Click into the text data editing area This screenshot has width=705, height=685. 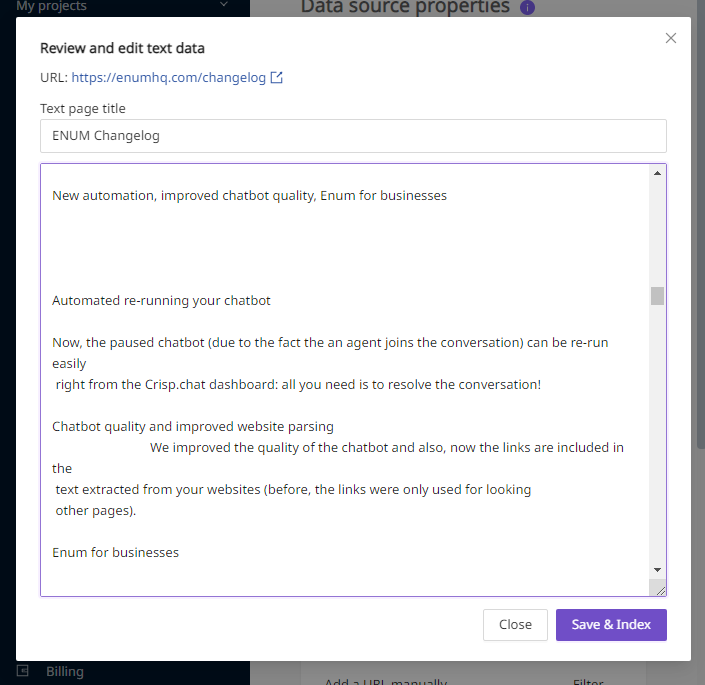point(345,380)
